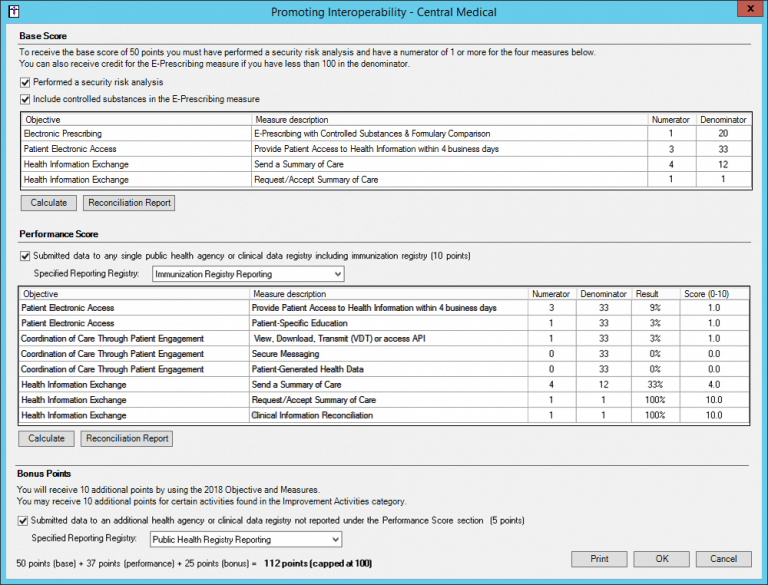
Task: Uncheck Include controlled substances in E-Prescribing
Action: [25, 99]
